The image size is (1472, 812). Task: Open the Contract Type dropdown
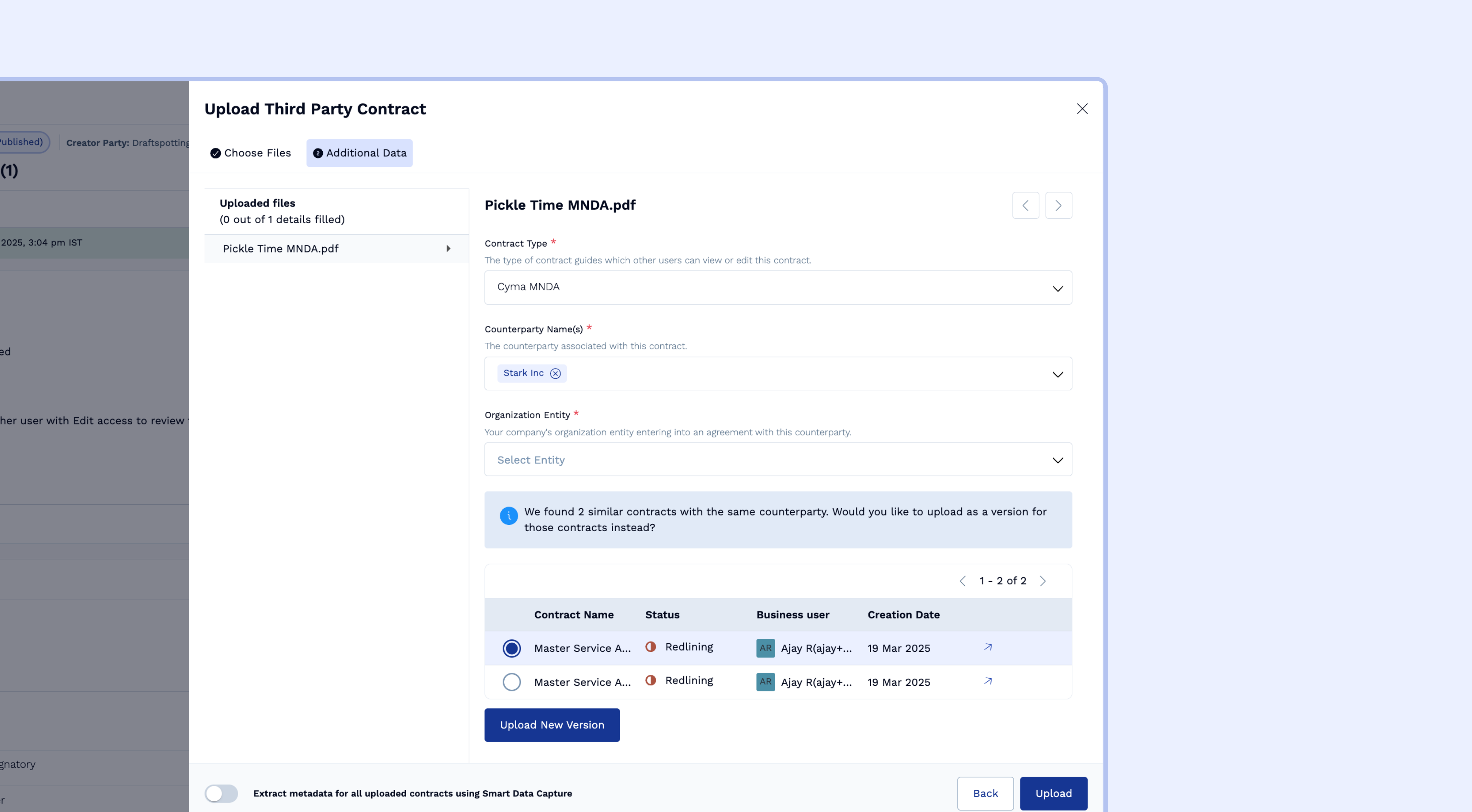point(778,288)
